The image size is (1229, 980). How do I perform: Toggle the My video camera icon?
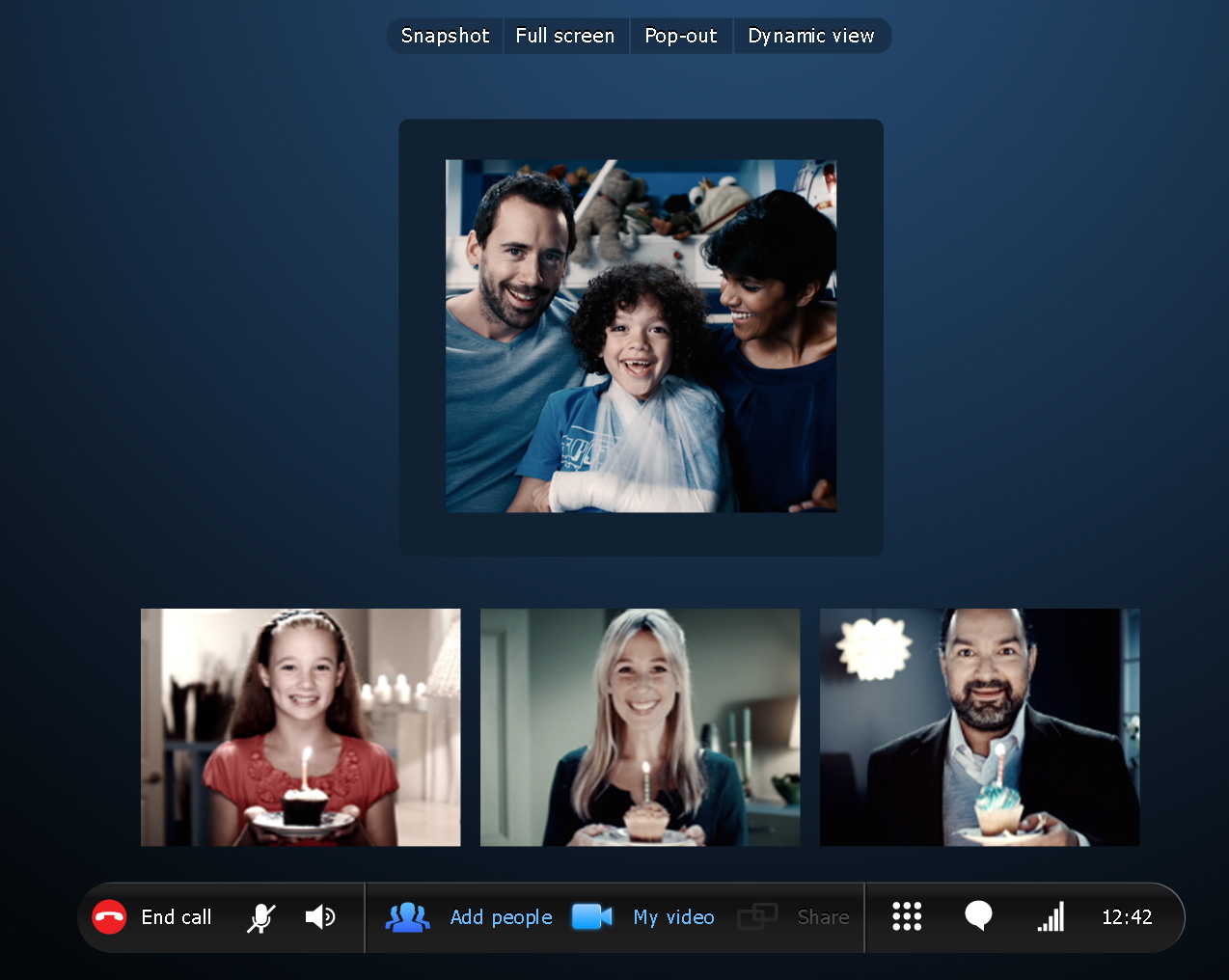coord(592,916)
